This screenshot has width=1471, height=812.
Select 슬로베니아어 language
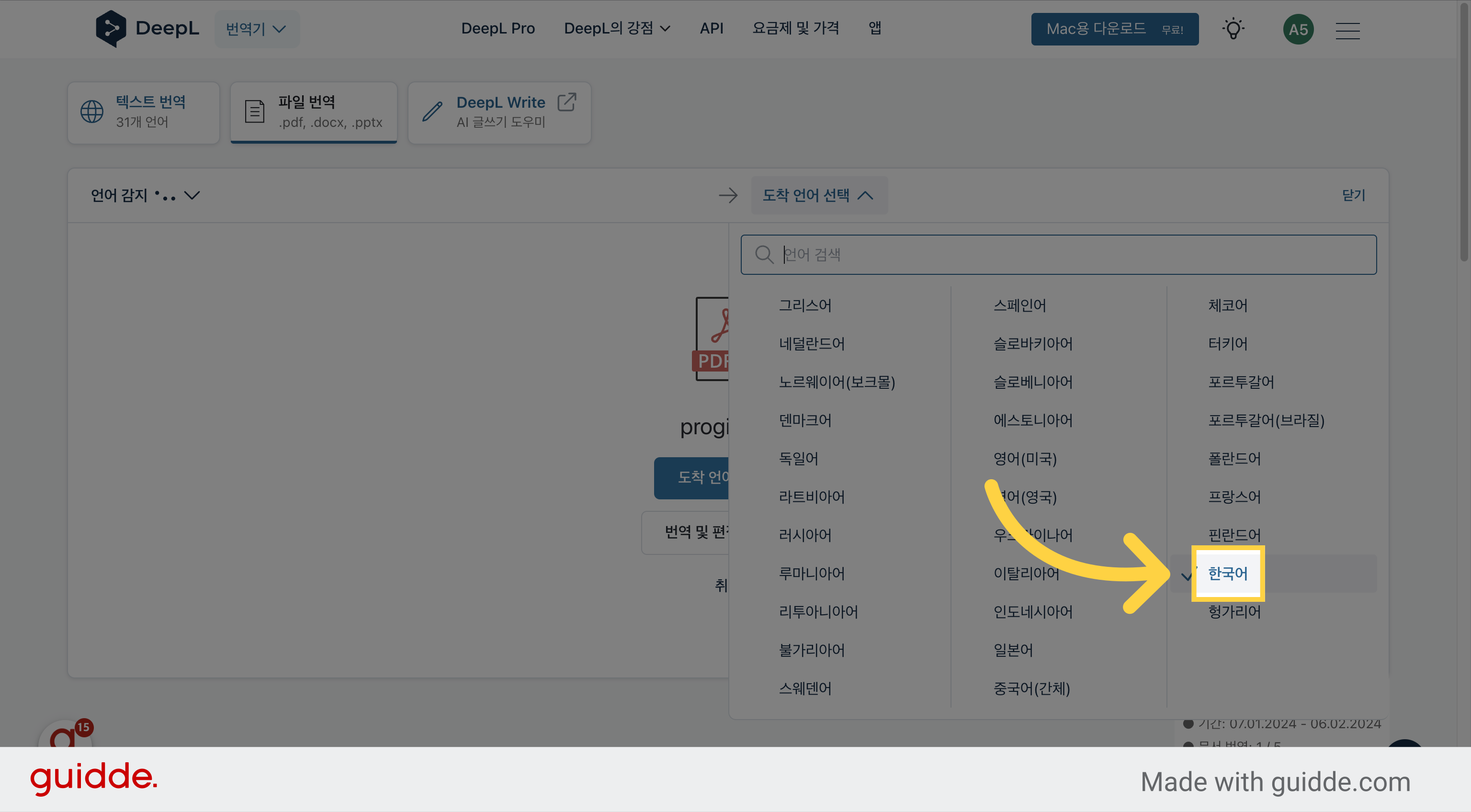(1033, 382)
